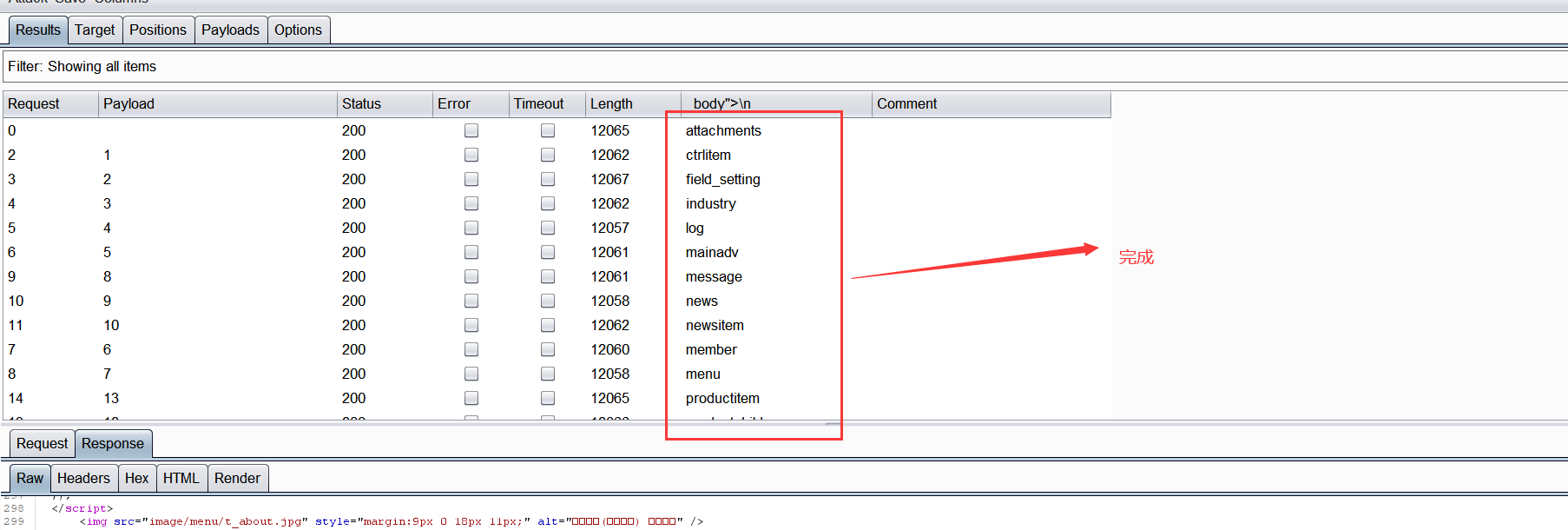Switch to the Hex view tab

[x=136, y=478]
